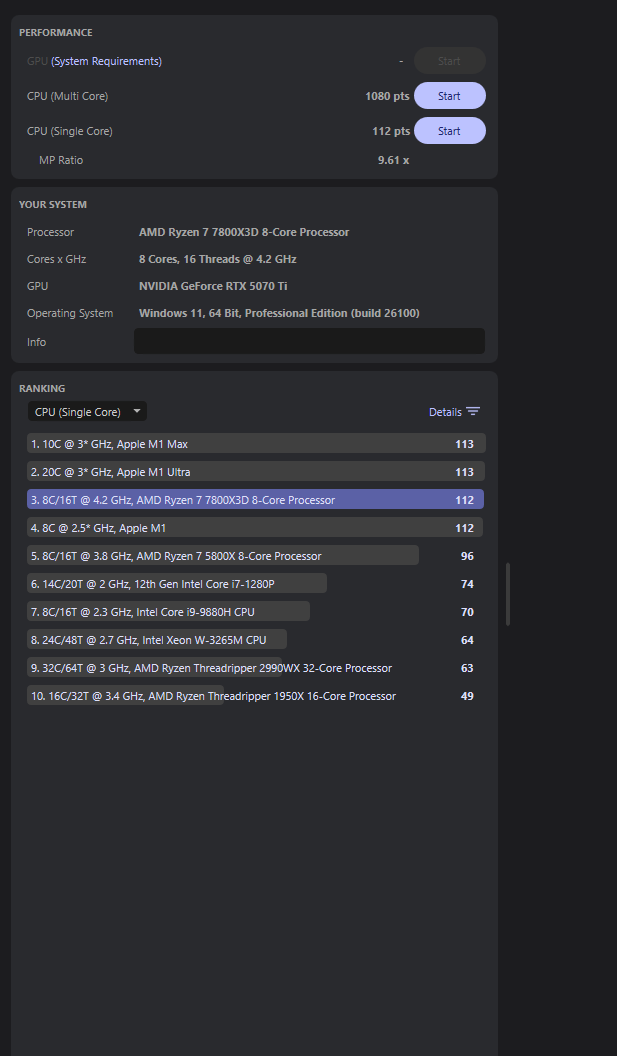Open the System Requirements link

106,61
